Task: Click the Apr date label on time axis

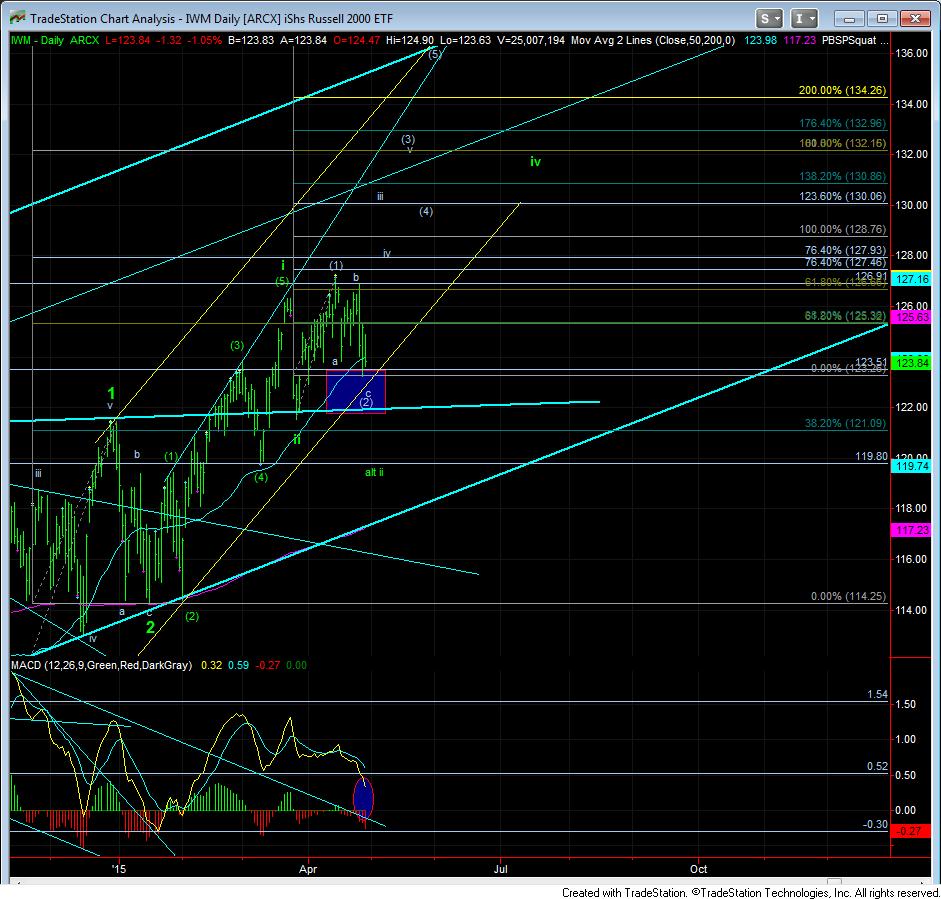Action: tap(308, 869)
